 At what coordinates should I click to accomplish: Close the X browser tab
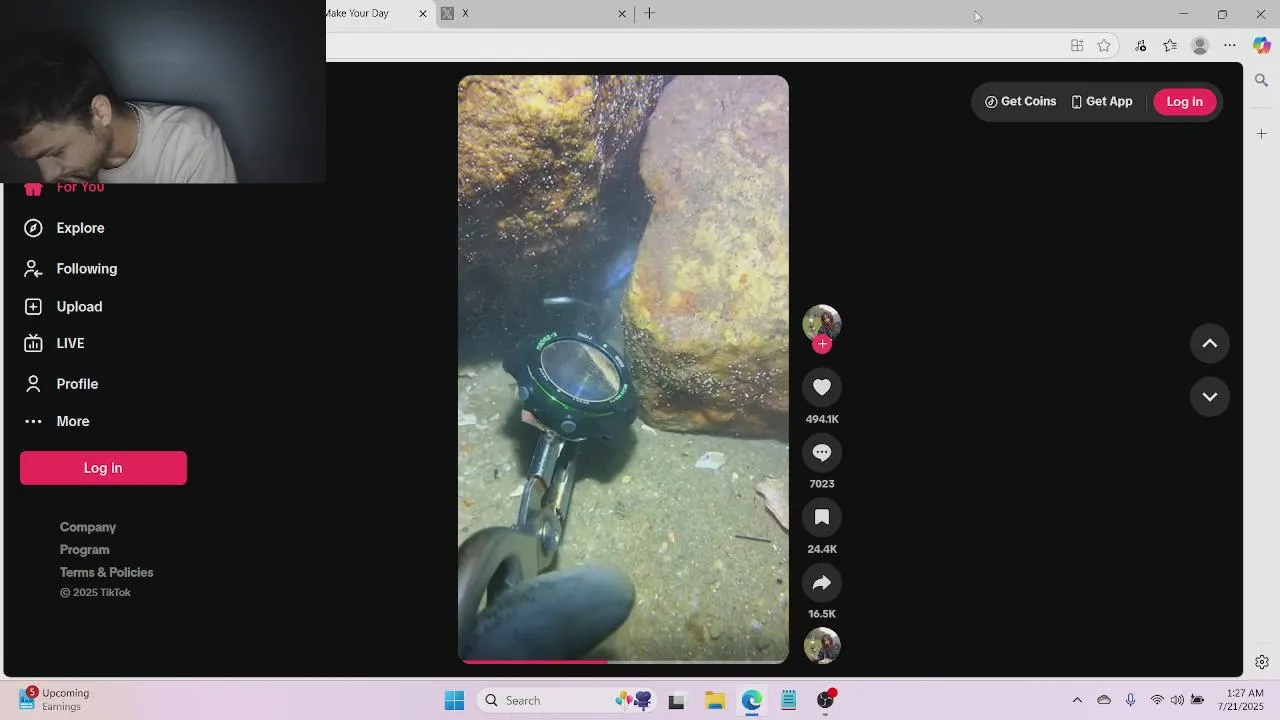[622, 14]
